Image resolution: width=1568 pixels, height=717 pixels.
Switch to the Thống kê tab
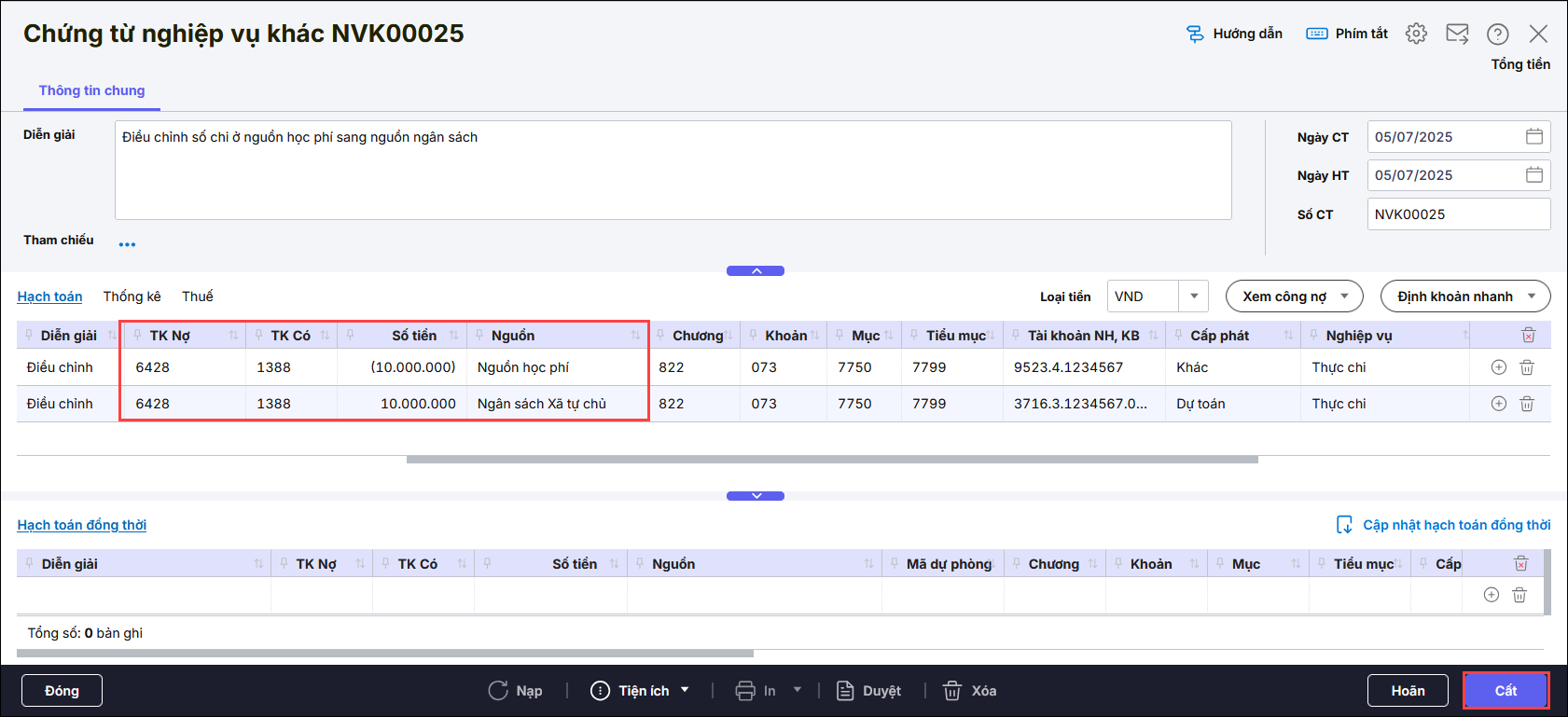132,296
